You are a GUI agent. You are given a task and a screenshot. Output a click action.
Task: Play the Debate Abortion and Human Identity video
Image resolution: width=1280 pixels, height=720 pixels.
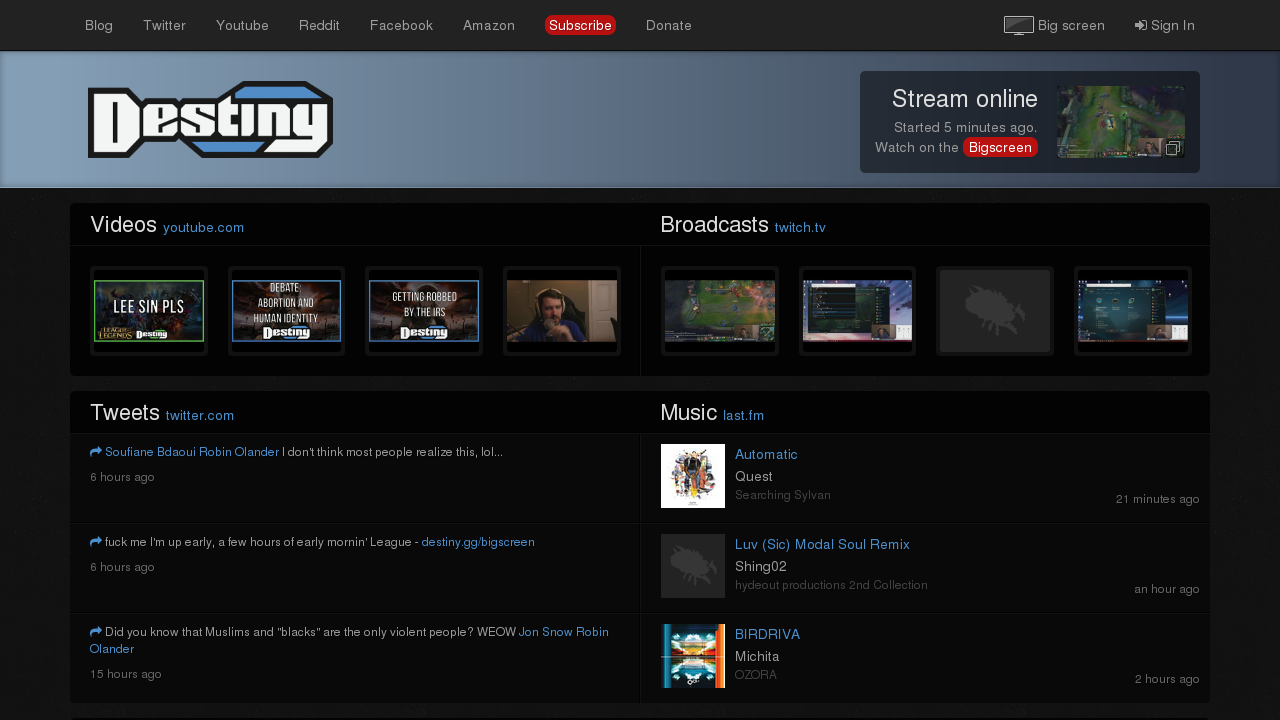coord(286,311)
